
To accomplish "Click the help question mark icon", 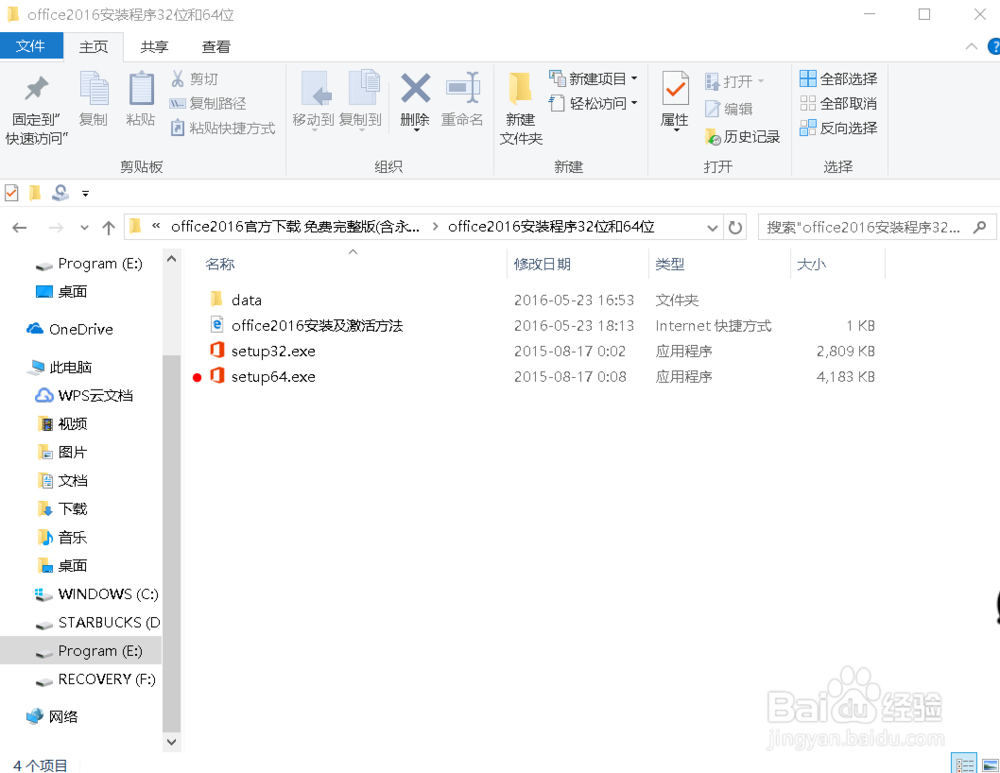I will tap(994, 47).
